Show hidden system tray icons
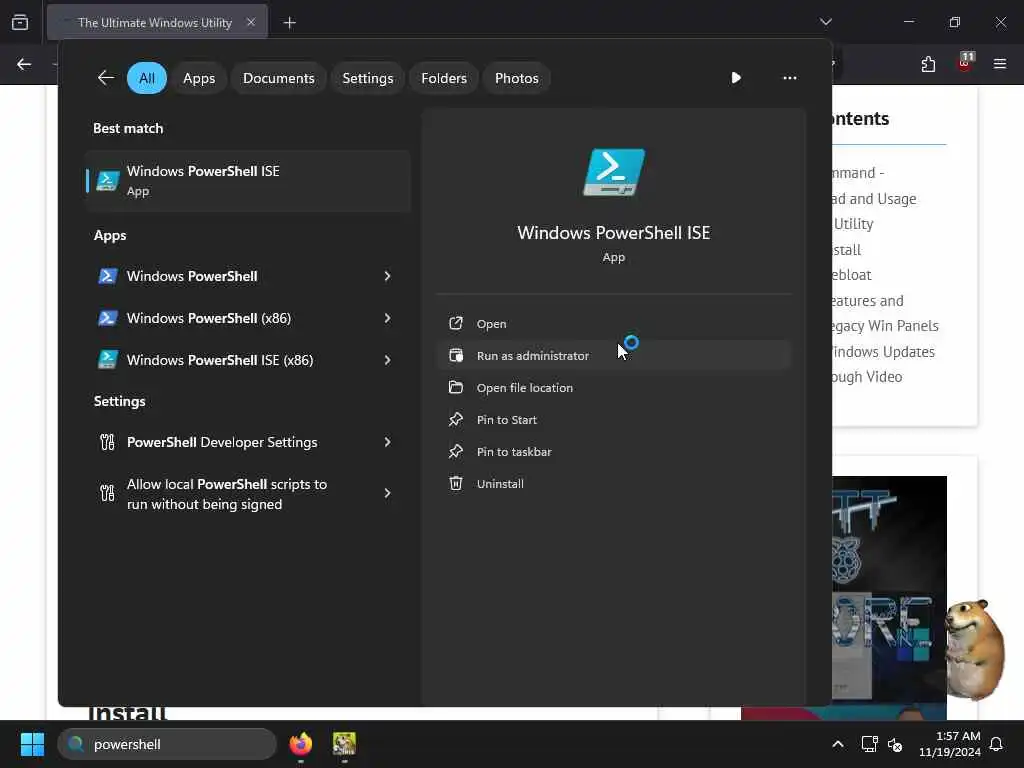Screen dimensions: 1024x768 pos(838,744)
